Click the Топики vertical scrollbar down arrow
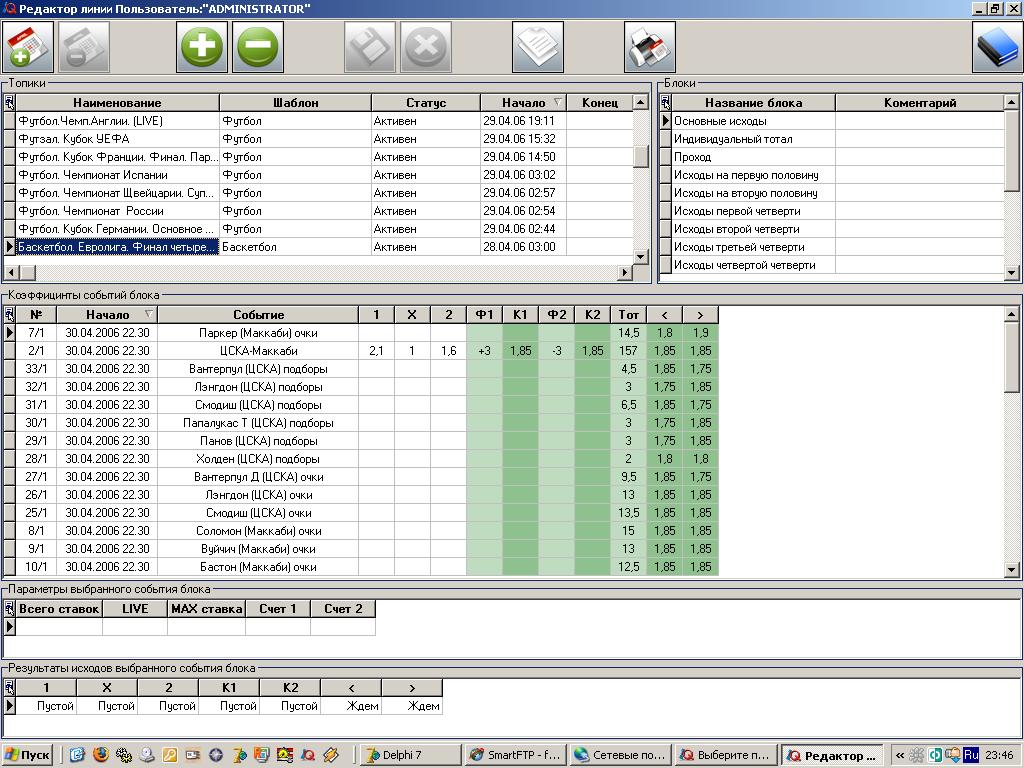This screenshot has height=768, width=1024. pos(641,257)
